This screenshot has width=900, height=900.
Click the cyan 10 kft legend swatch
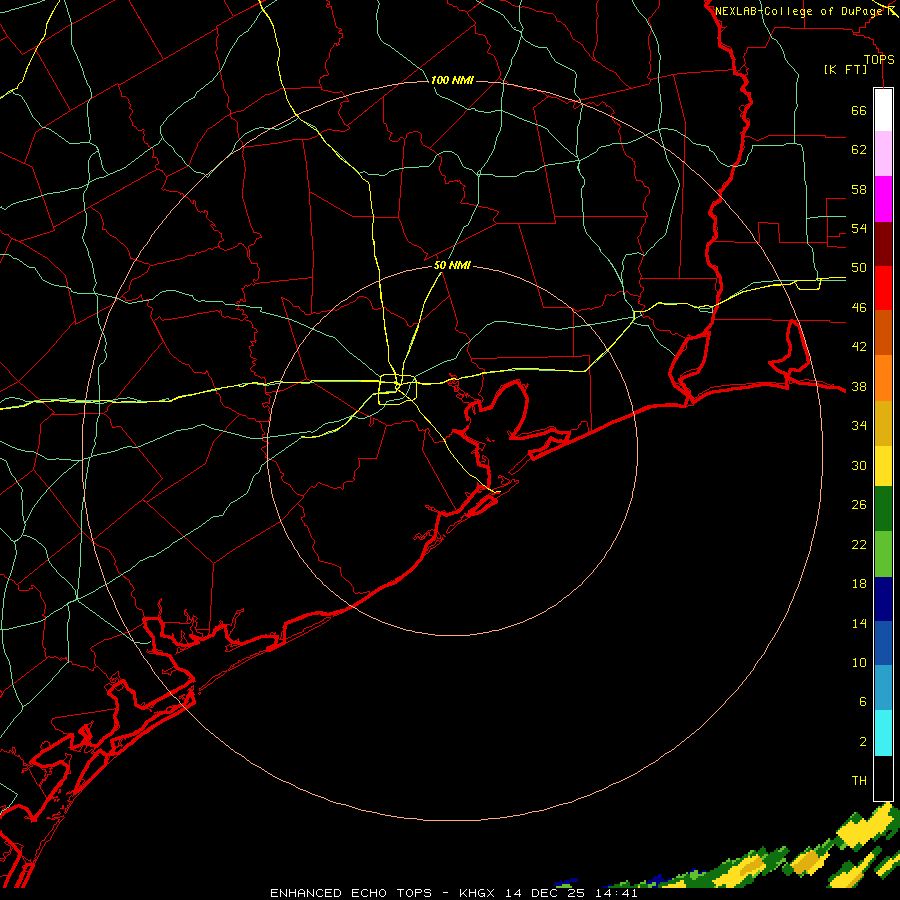coord(883,733)
